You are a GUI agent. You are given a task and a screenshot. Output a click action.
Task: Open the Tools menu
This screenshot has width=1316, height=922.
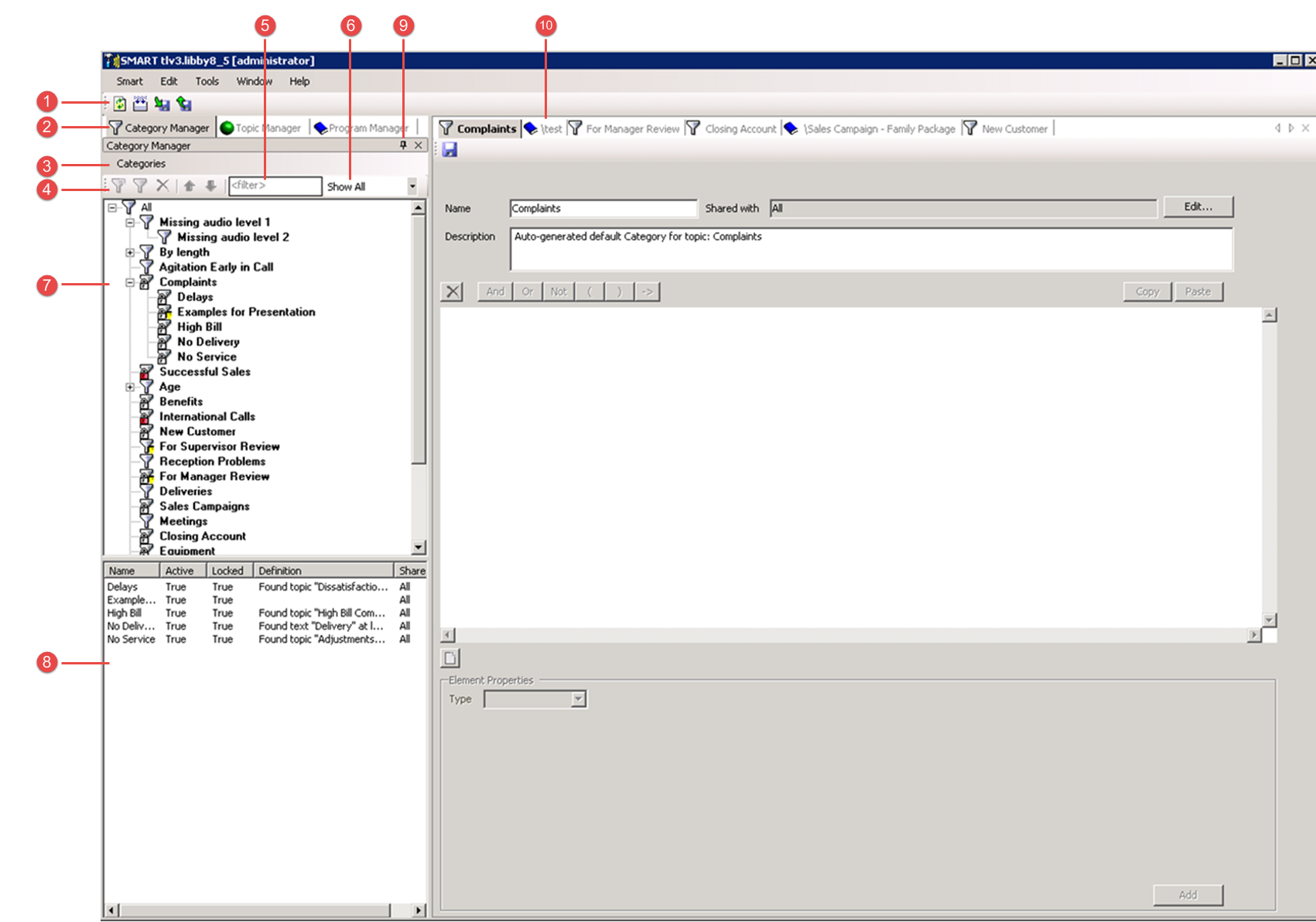coord(207,81)
